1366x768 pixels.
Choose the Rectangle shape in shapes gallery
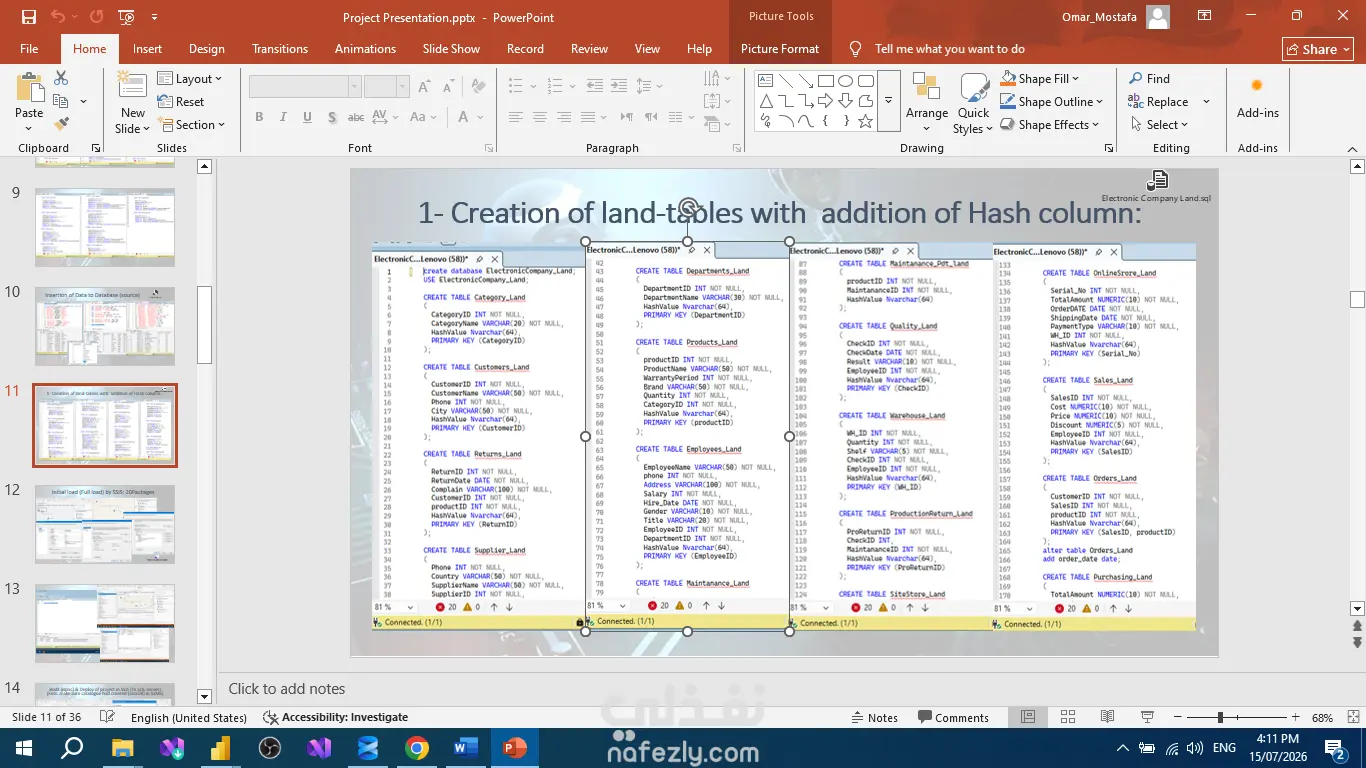click(x=826, y=81)
